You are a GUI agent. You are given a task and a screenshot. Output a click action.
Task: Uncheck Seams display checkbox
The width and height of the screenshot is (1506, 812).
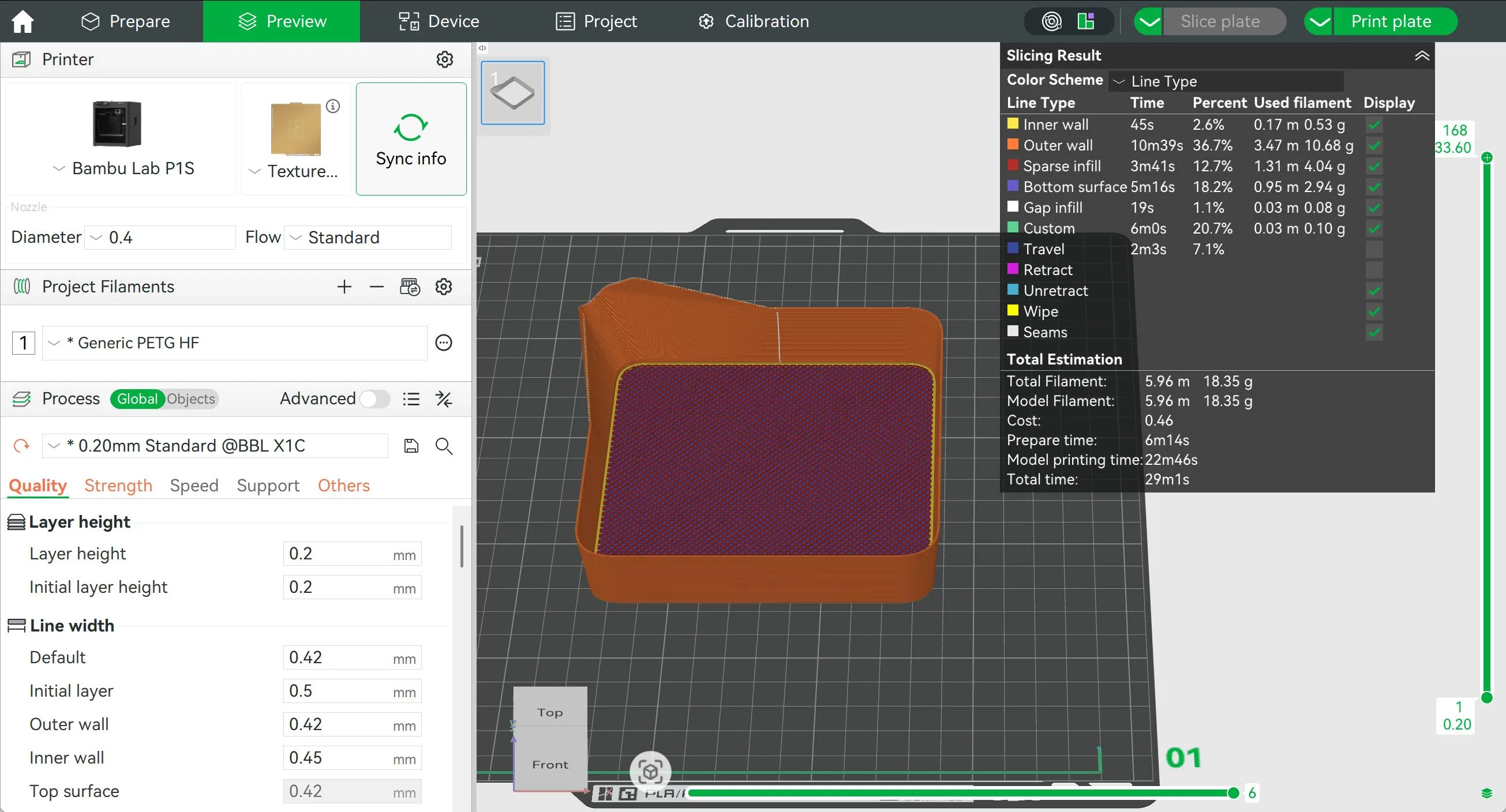[1374, 332]
